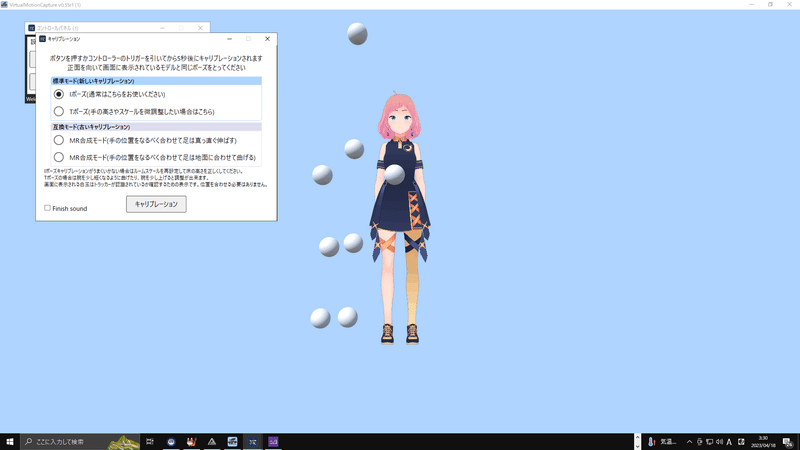Toggle IME input mode A indicator

click(729, 442)
